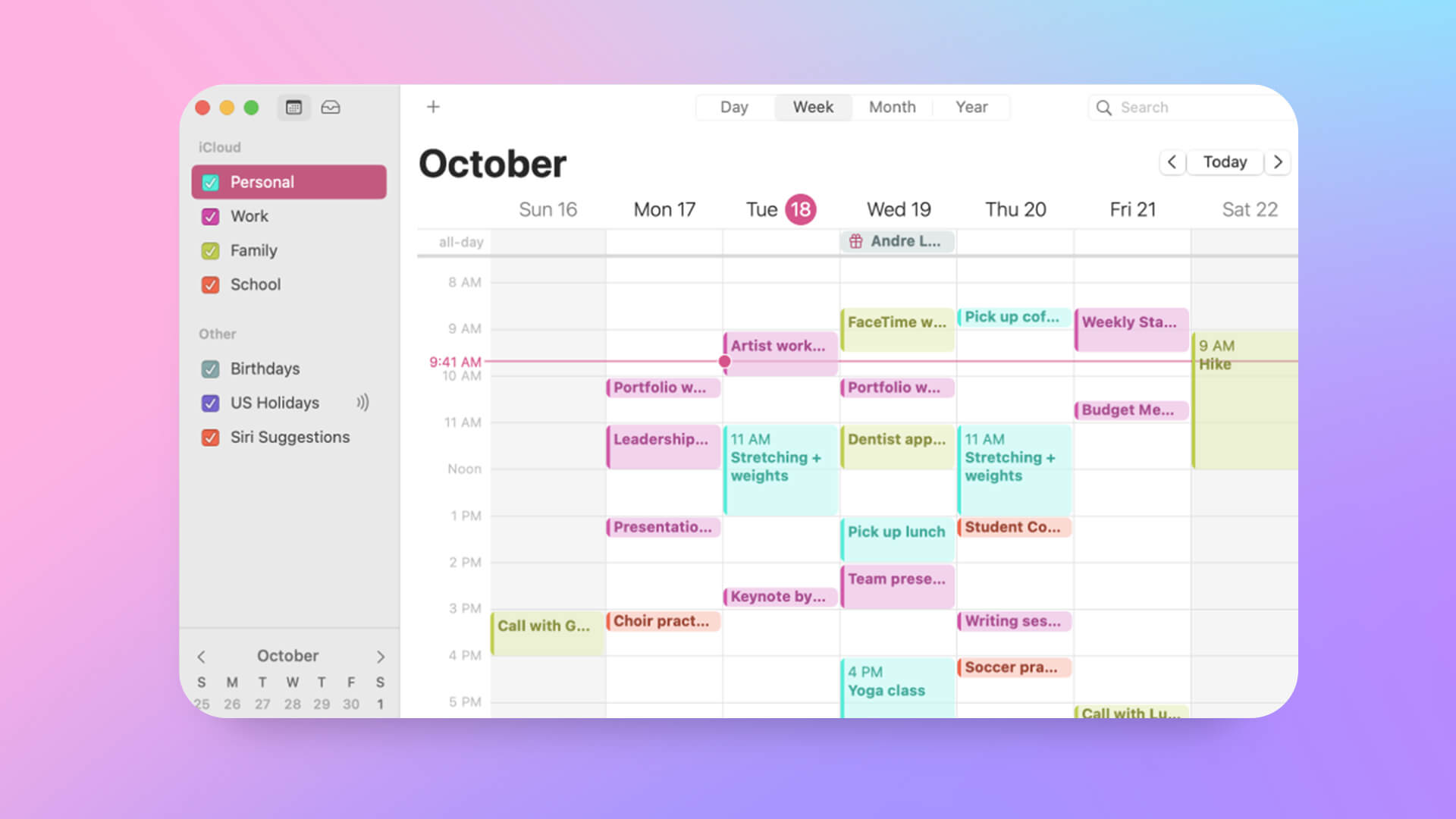
Task: Navigate to next week using forward arrow
Action: pos(1279,161)
